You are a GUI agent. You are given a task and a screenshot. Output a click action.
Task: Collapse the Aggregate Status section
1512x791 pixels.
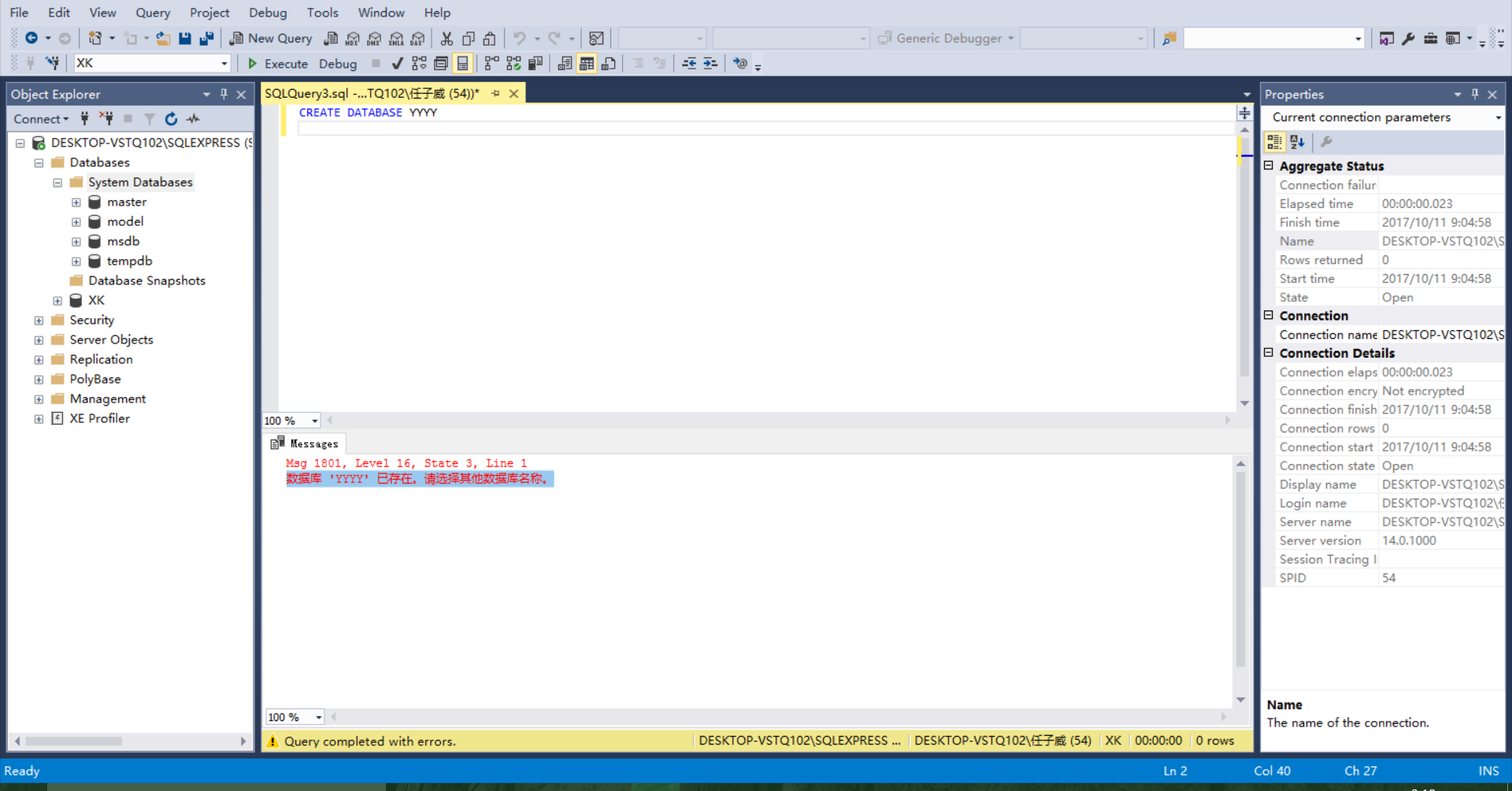pyautogui.click(x=1269, y=165)
